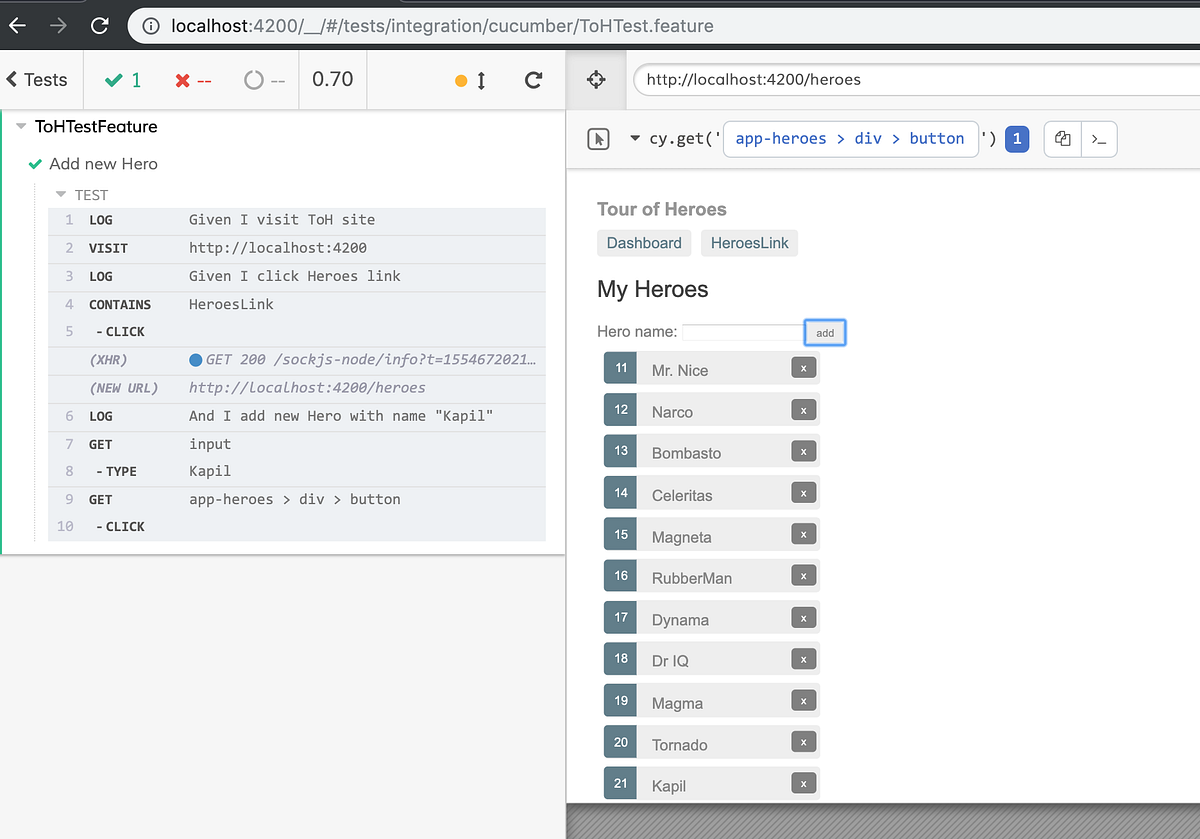Click the pending tests circle indicator
1200x839 pixels.
pos(252,79)
